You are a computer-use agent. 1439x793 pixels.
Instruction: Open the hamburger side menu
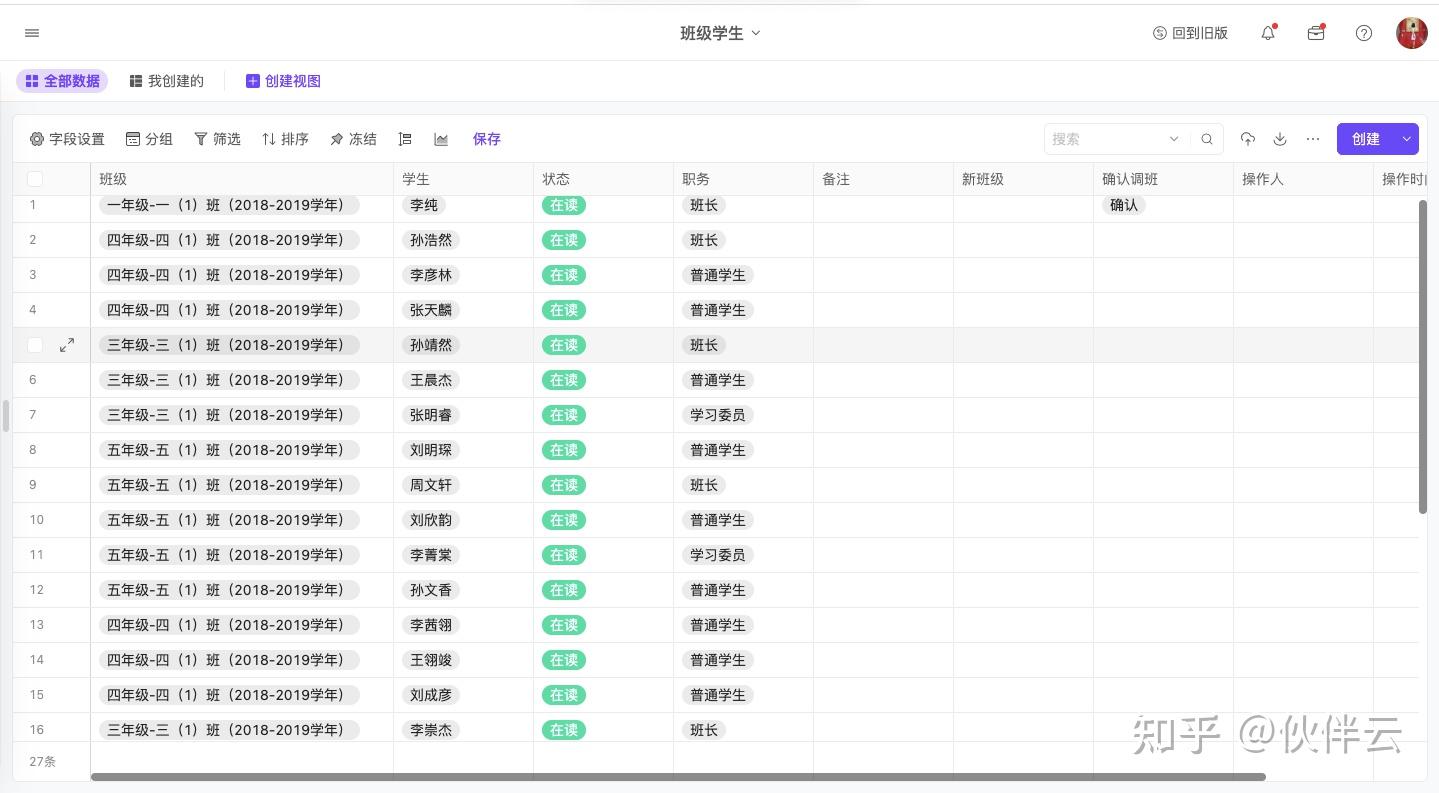click(x=32, y=33)
